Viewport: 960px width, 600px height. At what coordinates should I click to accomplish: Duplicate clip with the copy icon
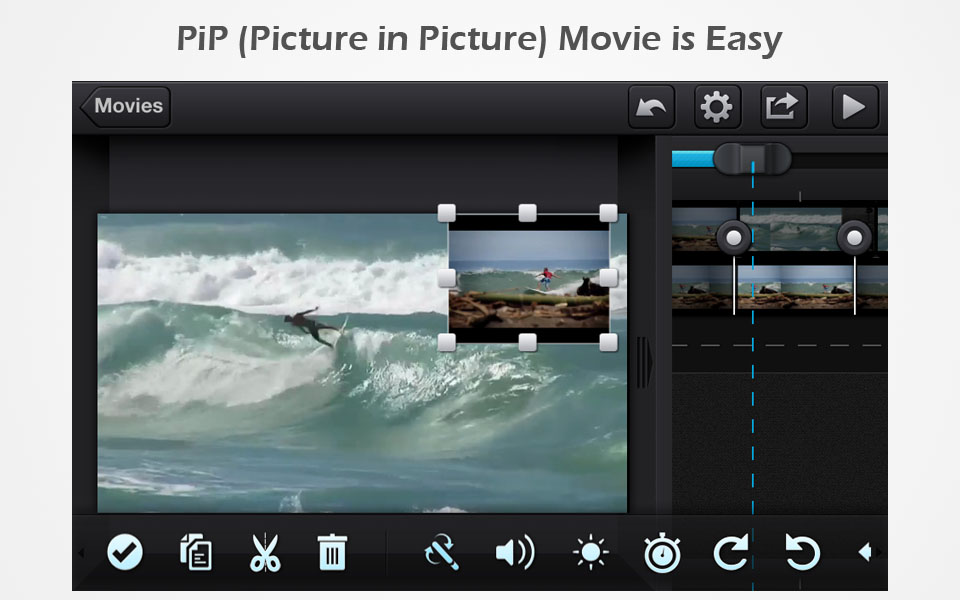196,552
